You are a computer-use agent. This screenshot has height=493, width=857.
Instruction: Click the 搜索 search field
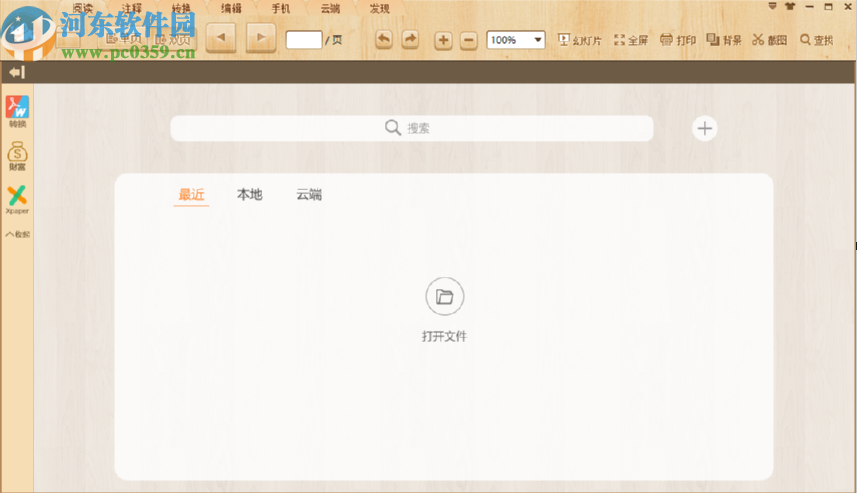(411, 128)
